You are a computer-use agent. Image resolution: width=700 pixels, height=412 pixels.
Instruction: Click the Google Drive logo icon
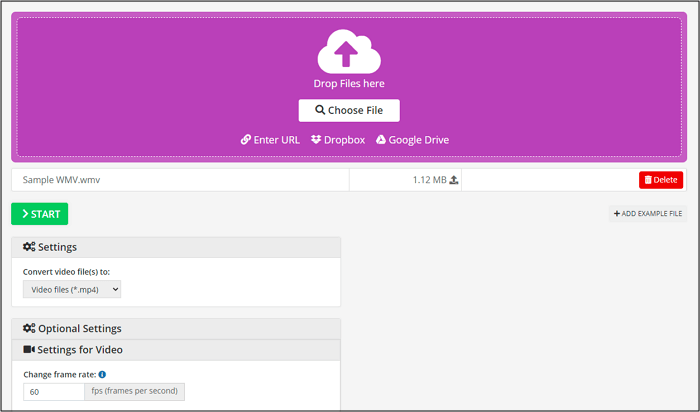[x=381, y=140]
